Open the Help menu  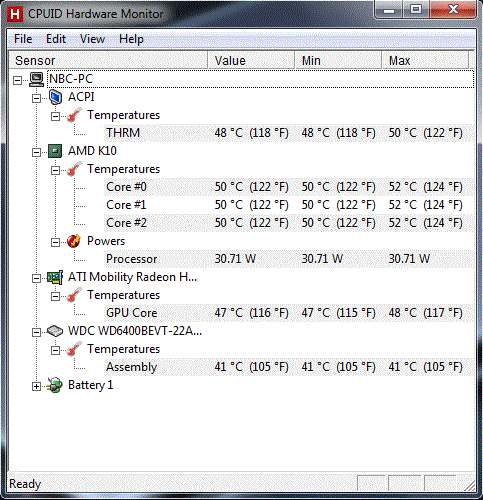pos(131,39)
